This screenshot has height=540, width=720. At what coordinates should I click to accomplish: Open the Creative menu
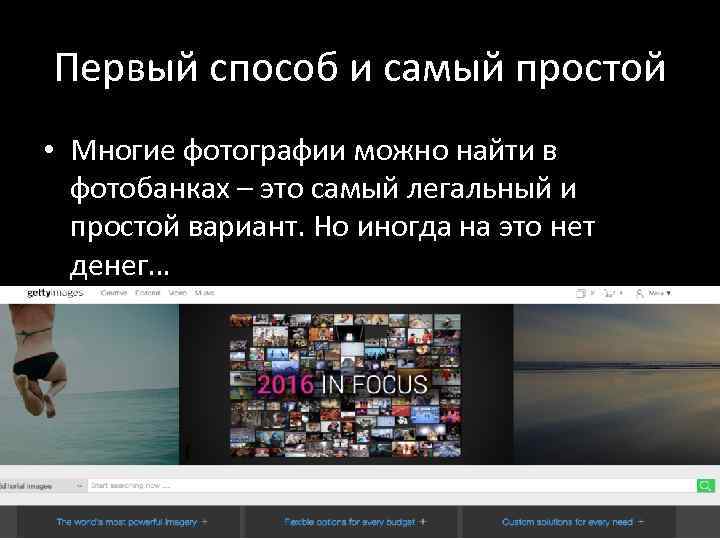point(113,292)
